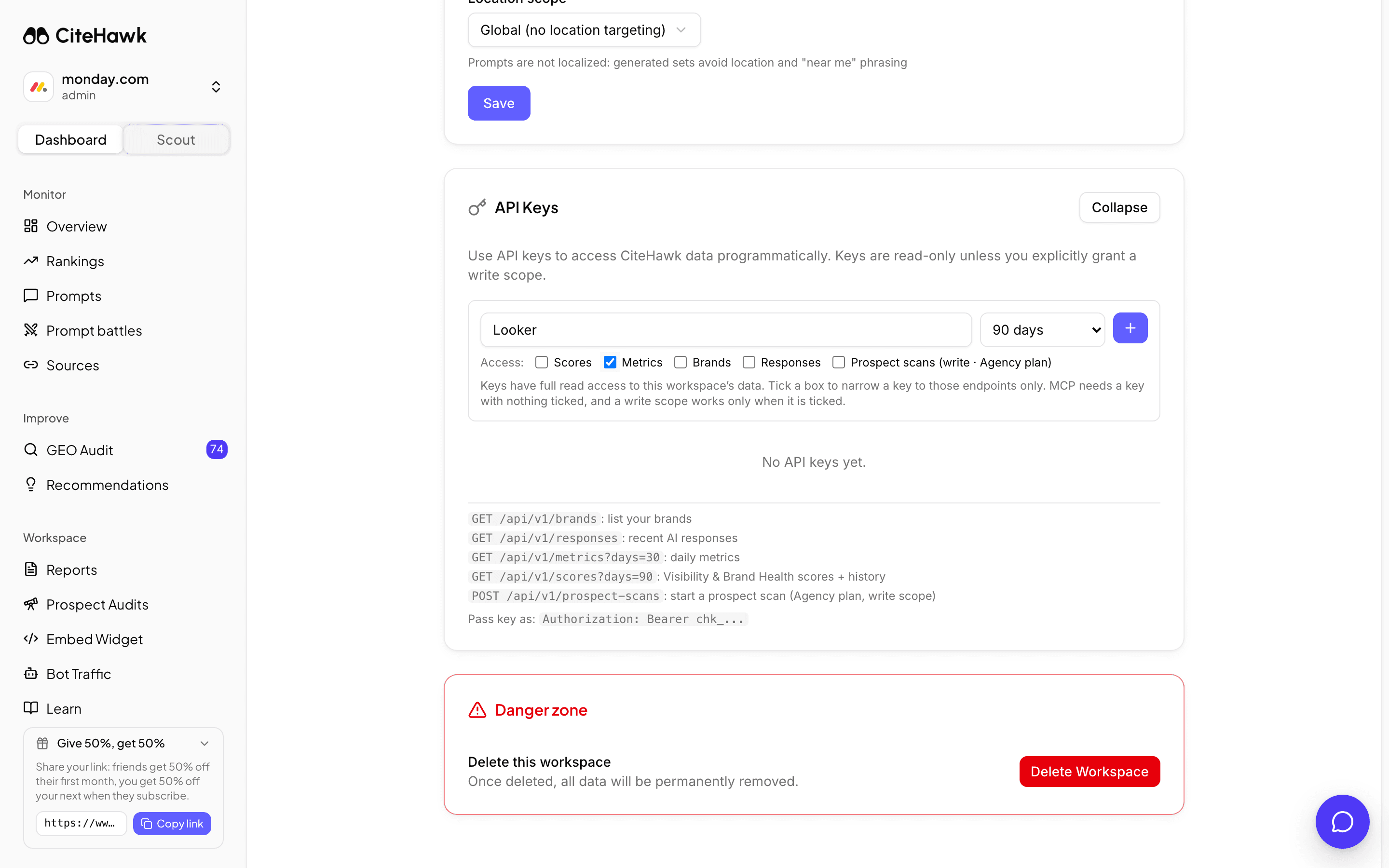The height and width of the screenshot is (868, 1389).
Task: Open Prompt battles page
Action: [x=123, y=331]
